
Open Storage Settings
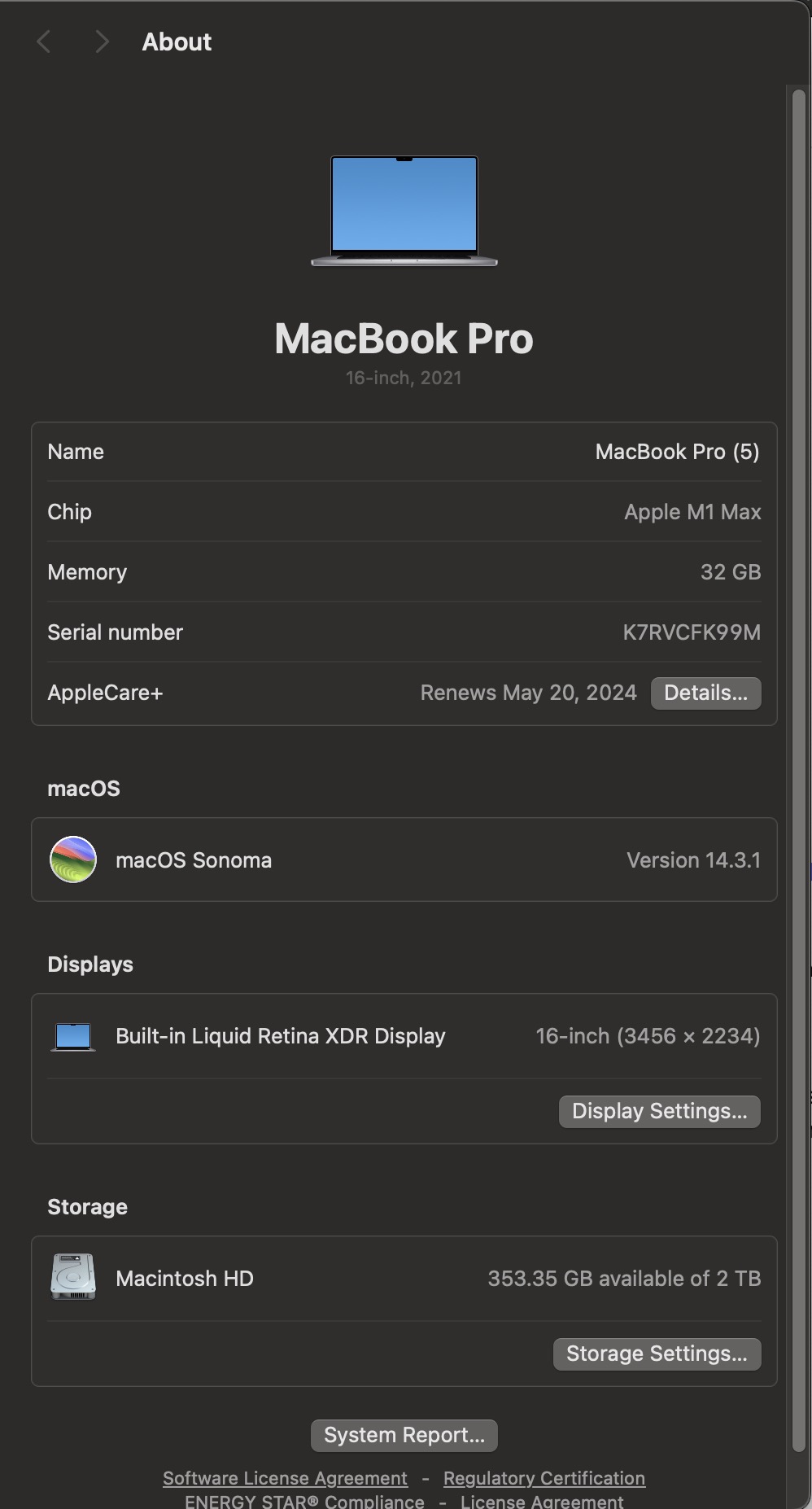point(657,1354)
